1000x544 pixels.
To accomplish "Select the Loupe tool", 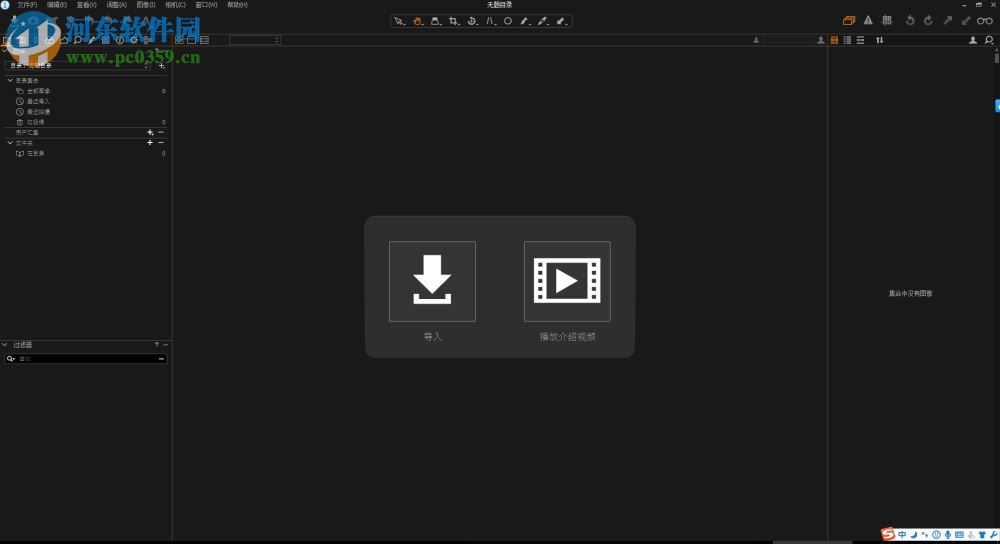I will pos(436,21).
